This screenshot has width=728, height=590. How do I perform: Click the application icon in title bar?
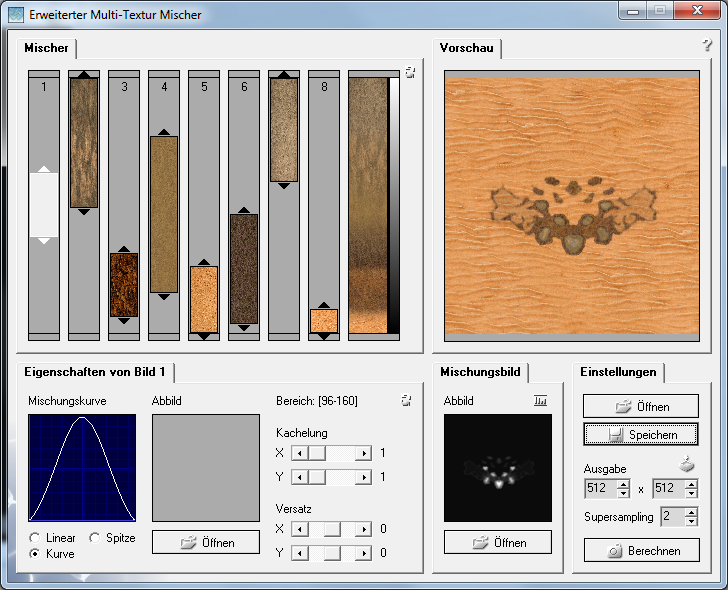point(16,14)
